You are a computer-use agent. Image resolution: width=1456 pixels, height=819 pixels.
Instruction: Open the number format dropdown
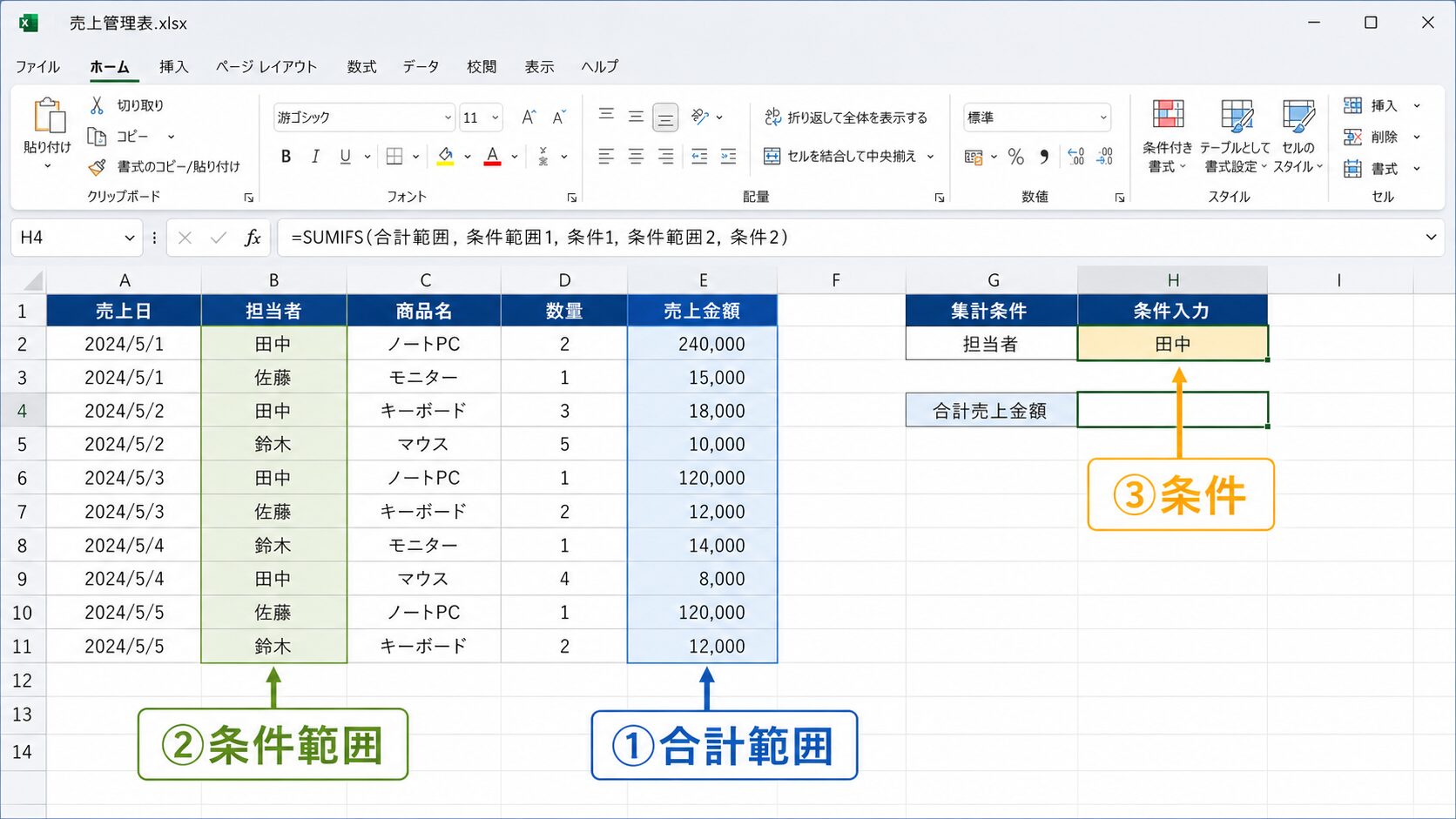pyautogui.click(x=1103, y=117)
